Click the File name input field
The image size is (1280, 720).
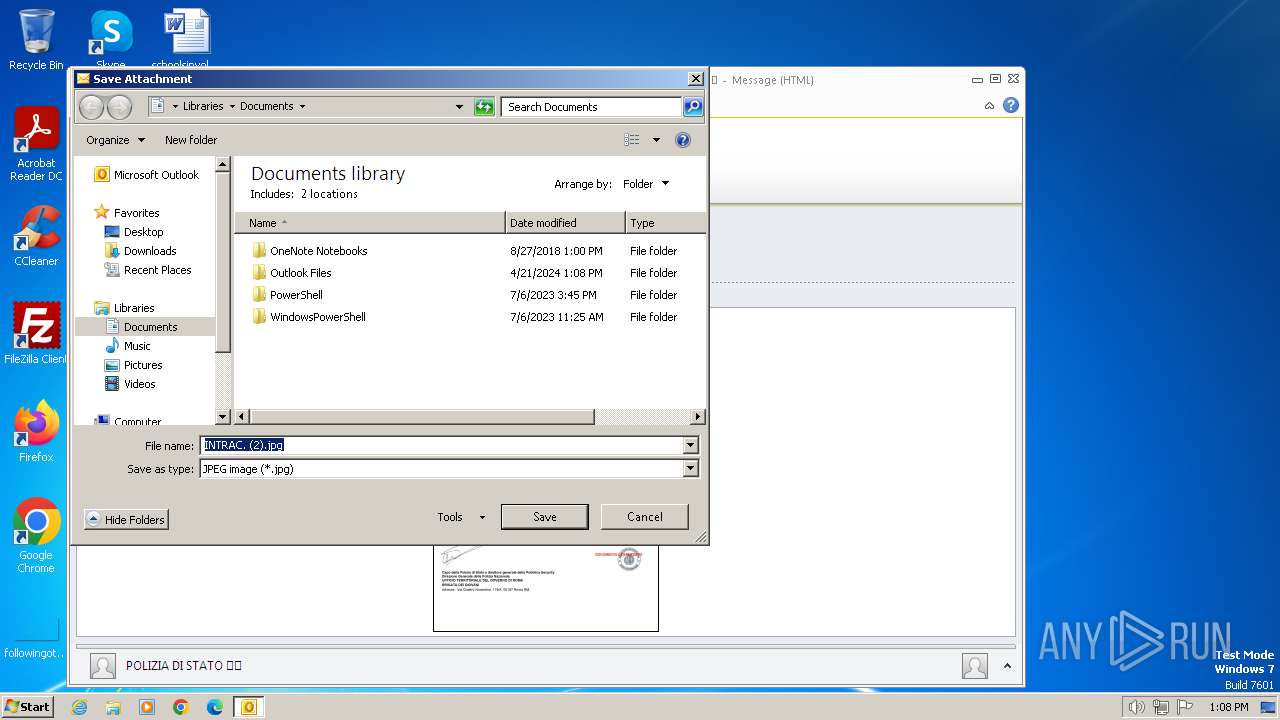click(441, 445)
